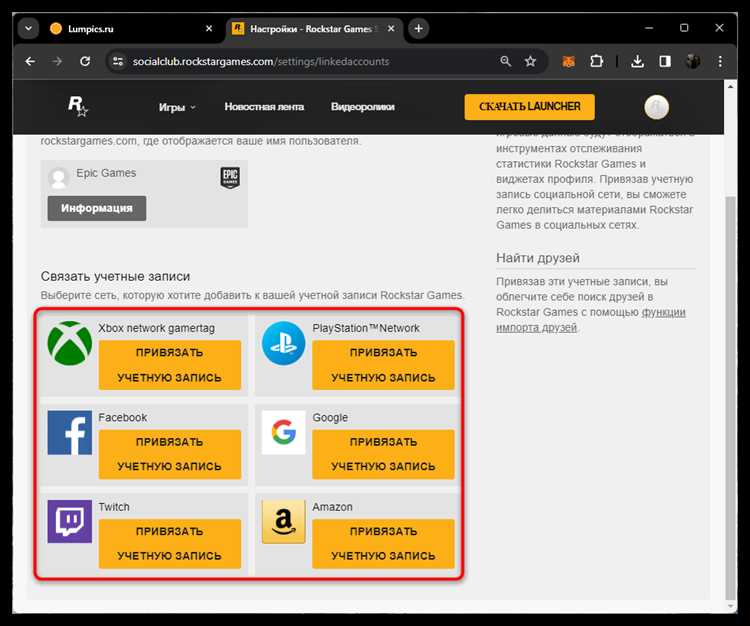Select the Настройки - Rockstar Games tab

click(314, 29)
